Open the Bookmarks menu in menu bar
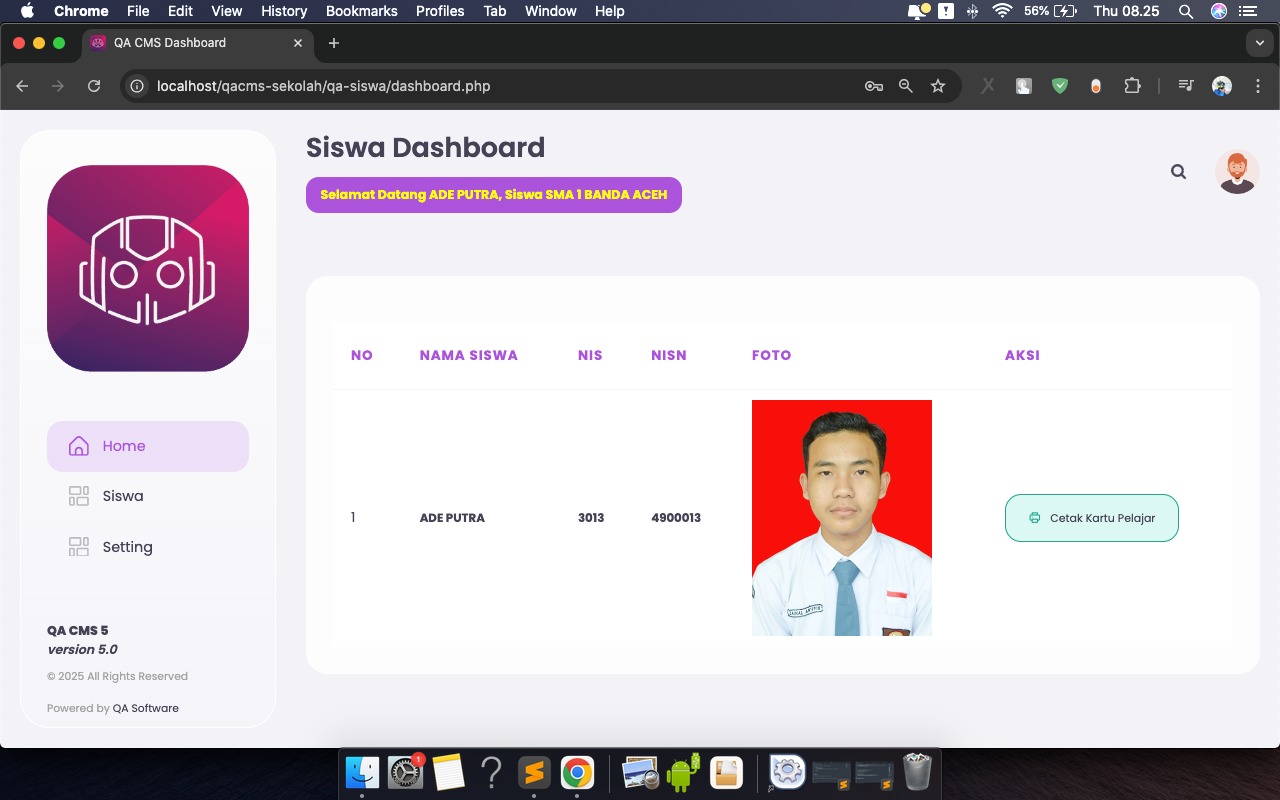This screenshot has height=800, width=1280. [x=361, y=11]
